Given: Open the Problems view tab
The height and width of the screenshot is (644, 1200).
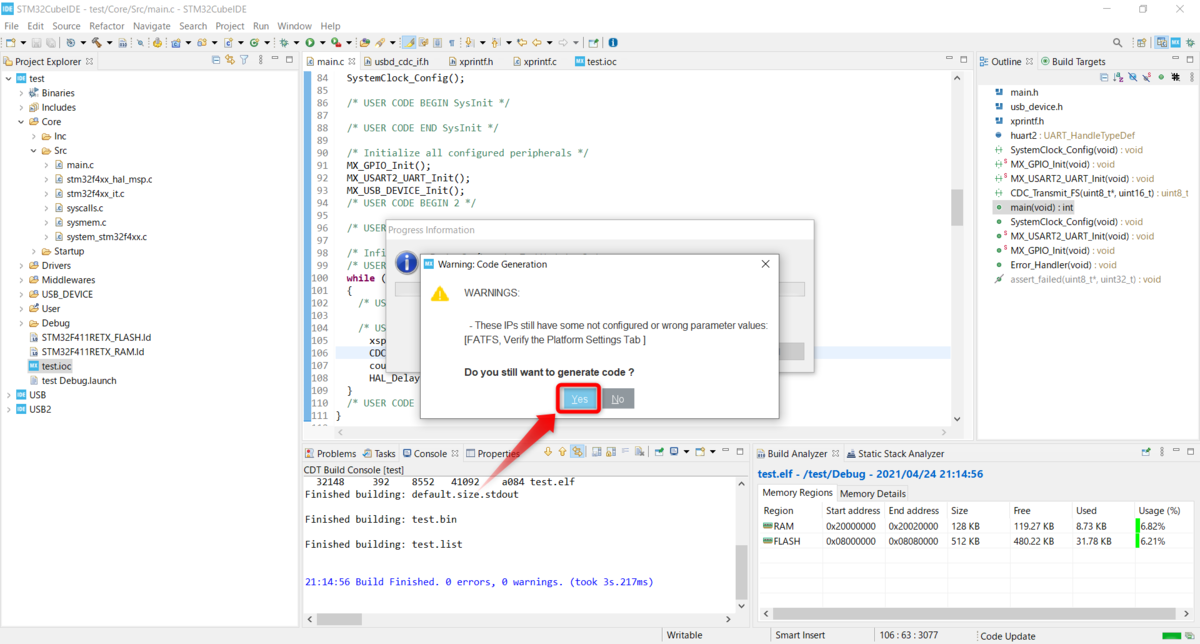Looking at the screenshot, I should tap(330, 454).
